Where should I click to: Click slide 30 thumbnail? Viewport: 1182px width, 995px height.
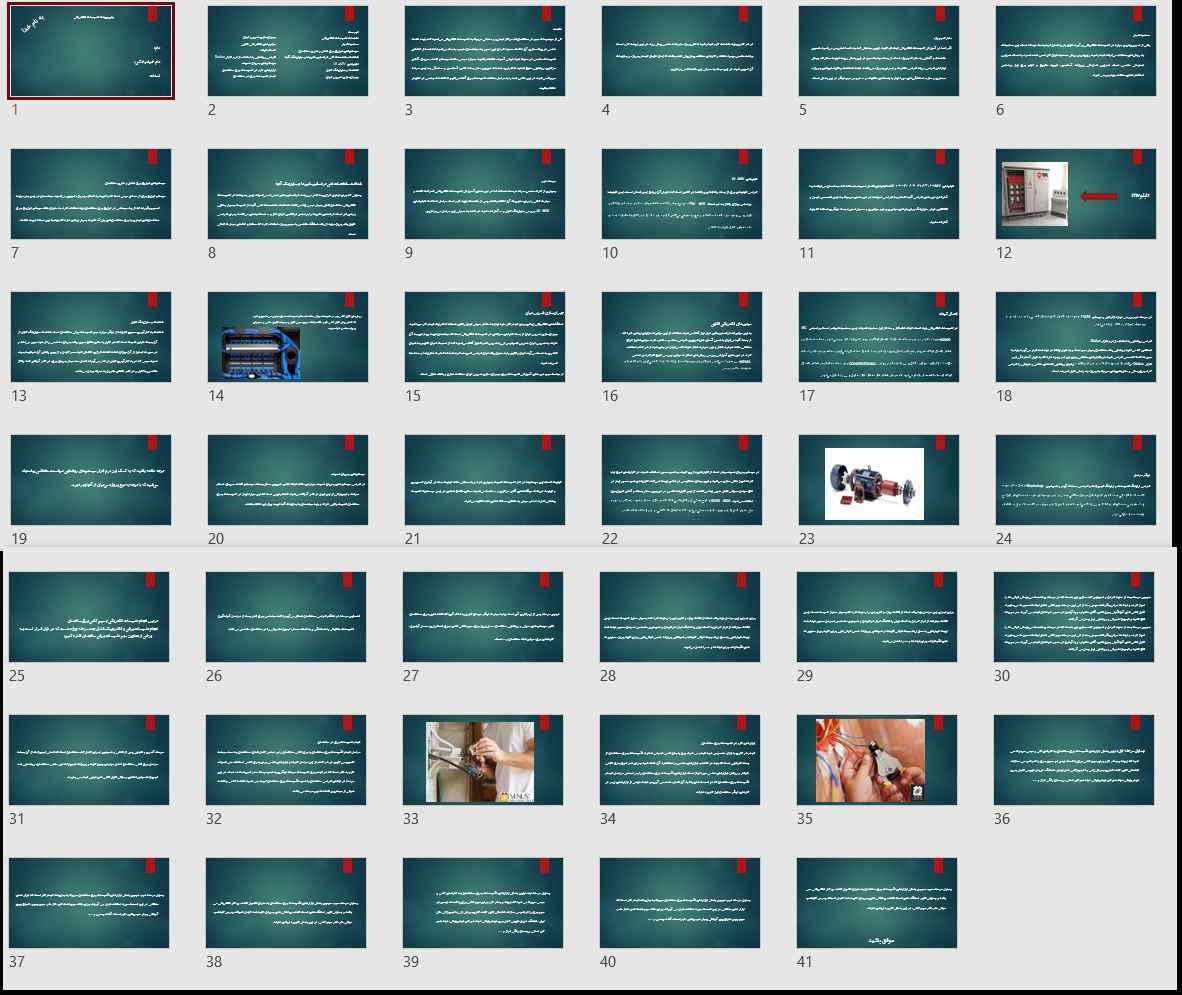[x=1074, y=617]
